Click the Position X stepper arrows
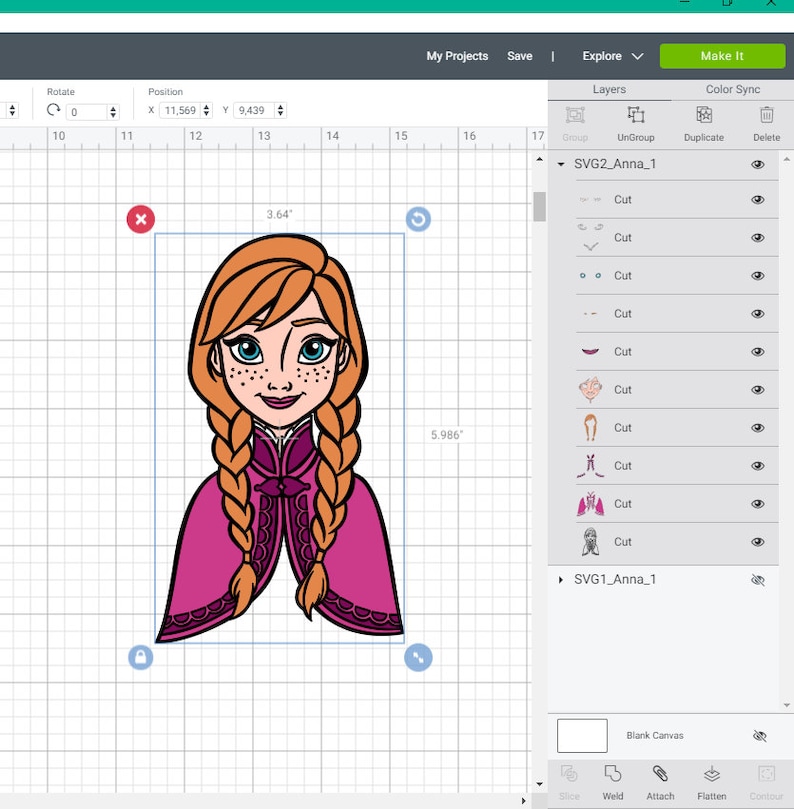This screenshot has height=809, width=794. (x=206, y=110)
